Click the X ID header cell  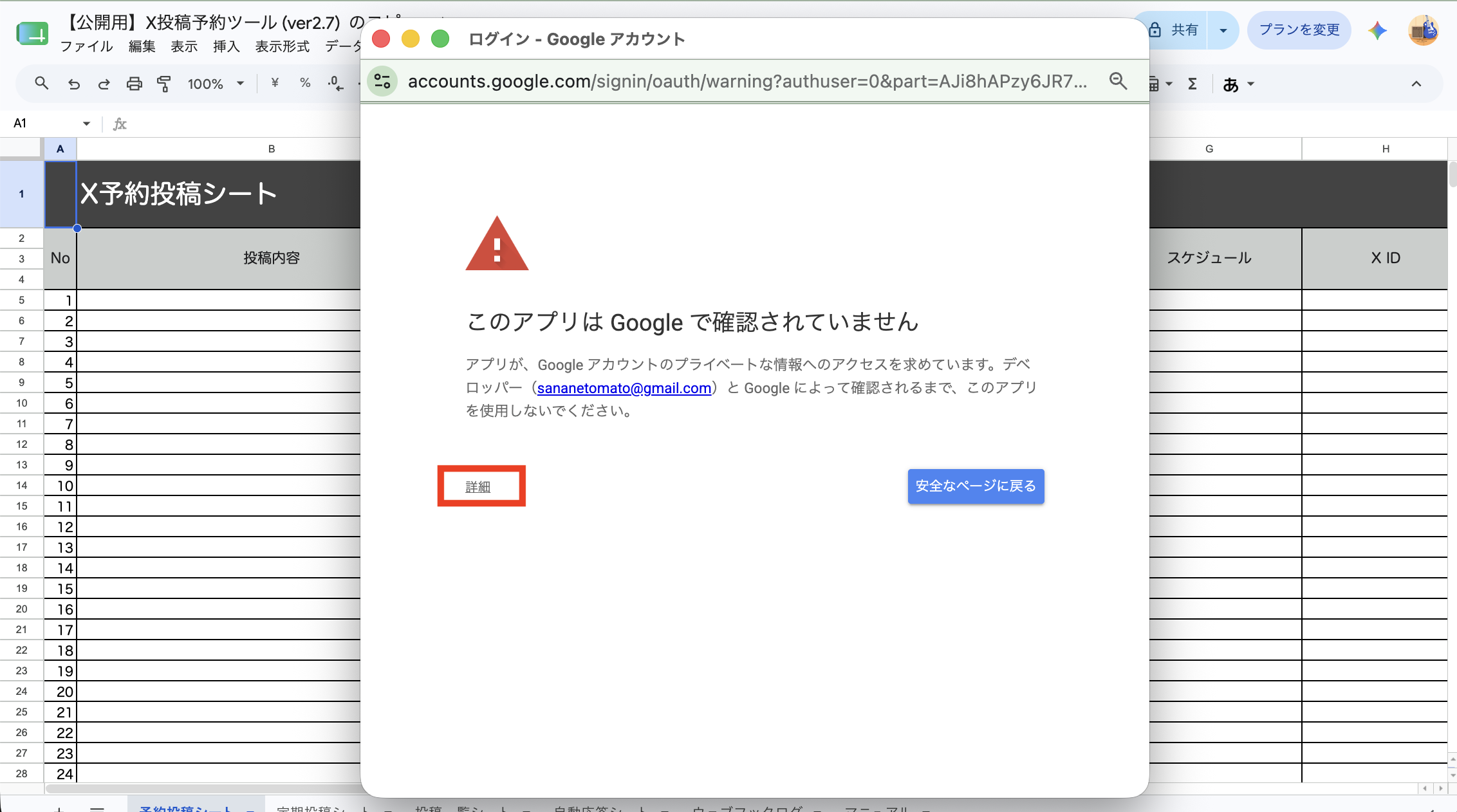(1385, 258)
